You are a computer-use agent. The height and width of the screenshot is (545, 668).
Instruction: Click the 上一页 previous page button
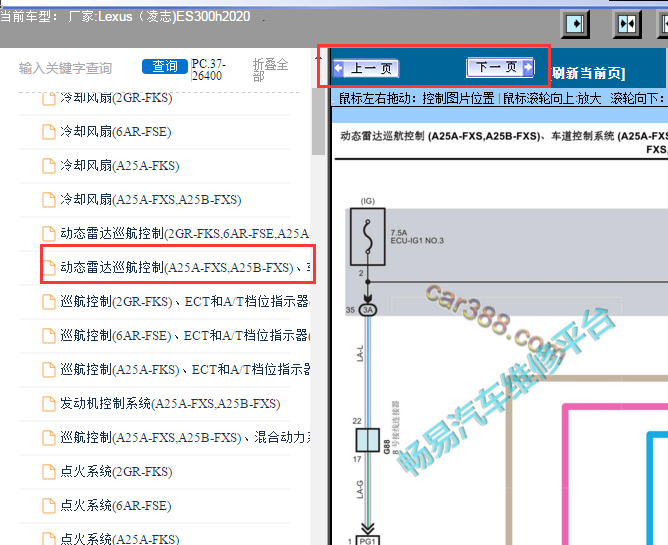coord(366,69)
